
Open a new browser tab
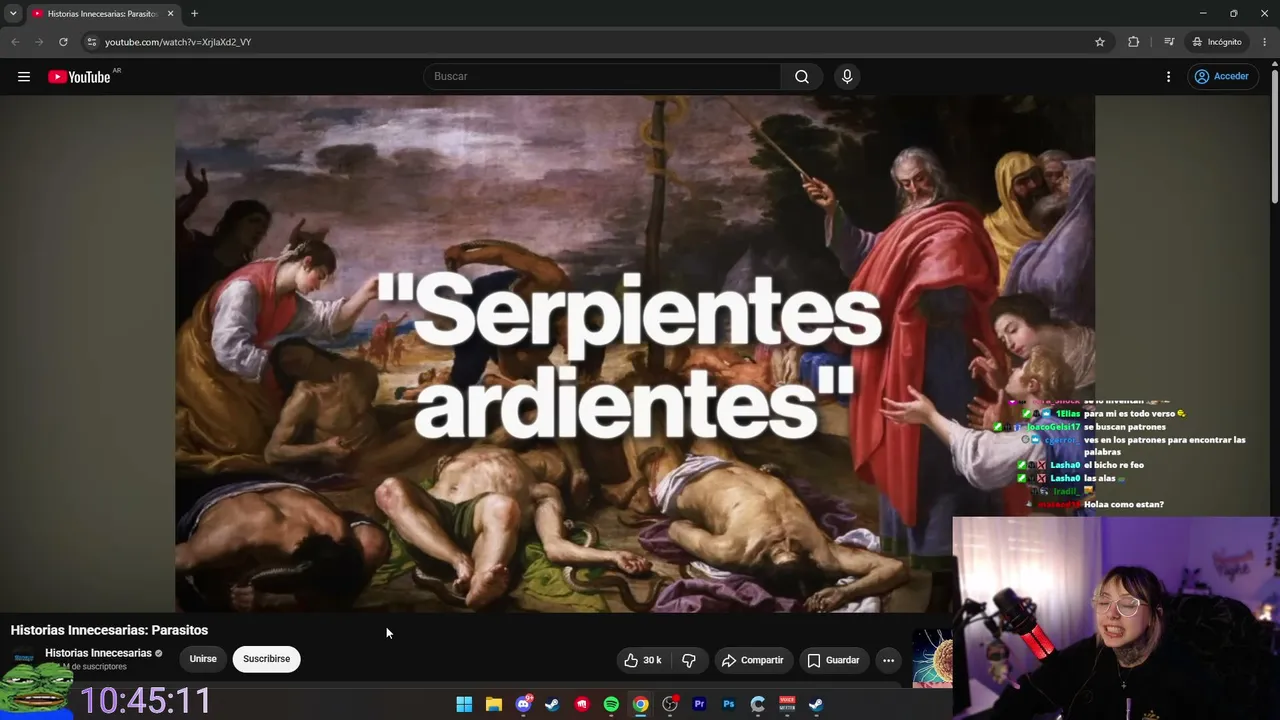(194, 14)
